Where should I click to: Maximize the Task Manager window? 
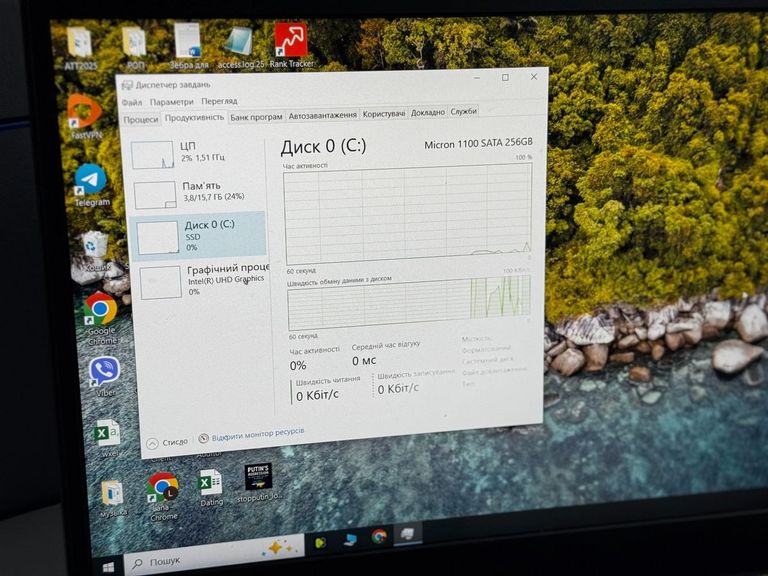505,77
